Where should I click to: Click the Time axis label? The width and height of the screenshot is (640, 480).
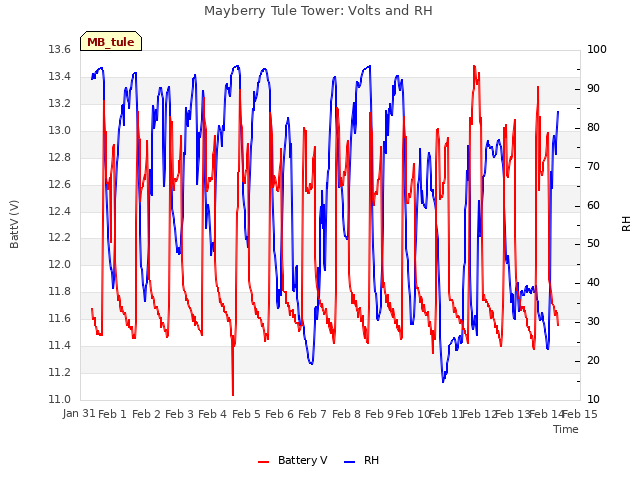(566, 429)
